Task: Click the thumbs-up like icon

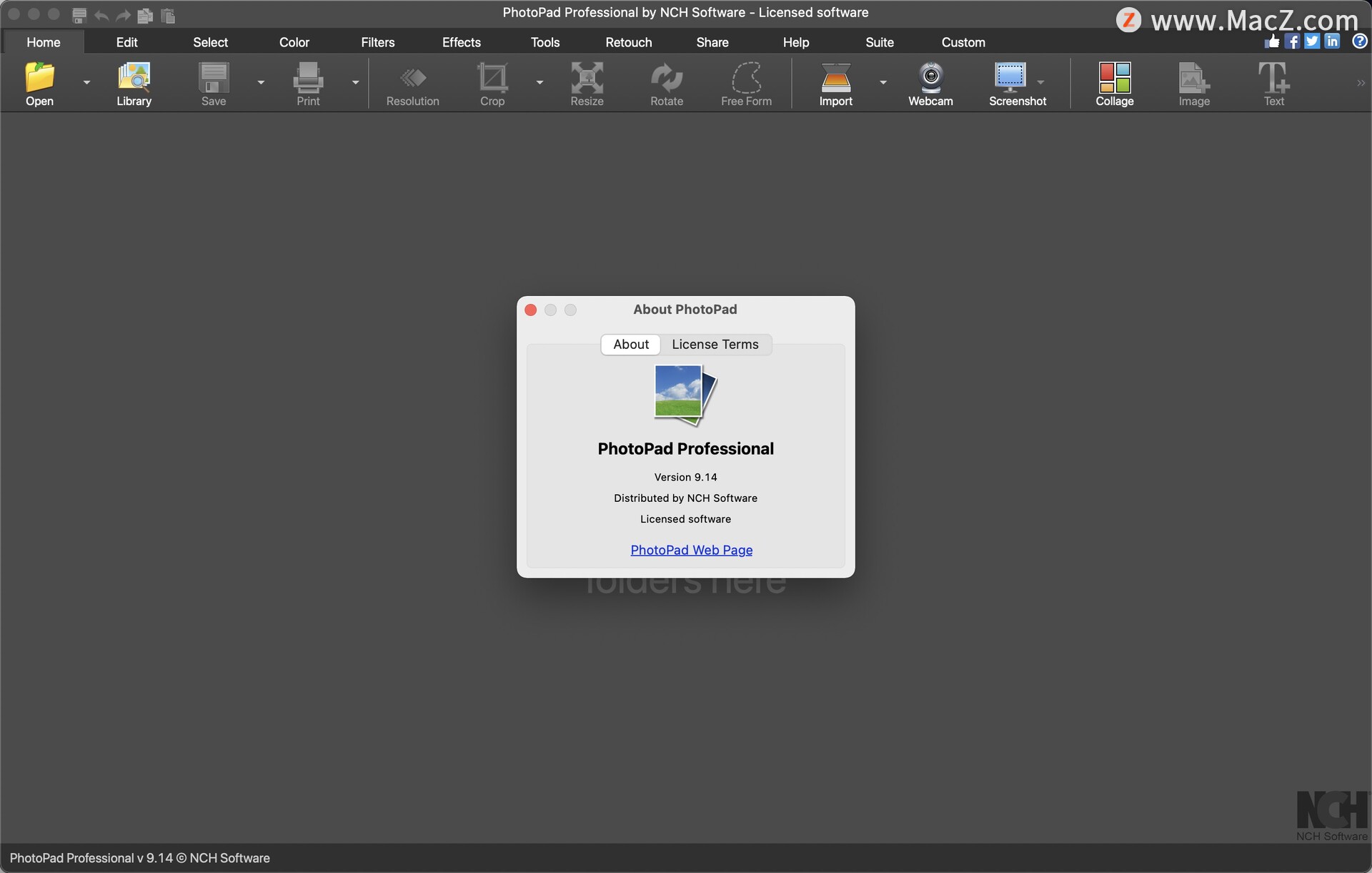Action: coord(1272,41)
